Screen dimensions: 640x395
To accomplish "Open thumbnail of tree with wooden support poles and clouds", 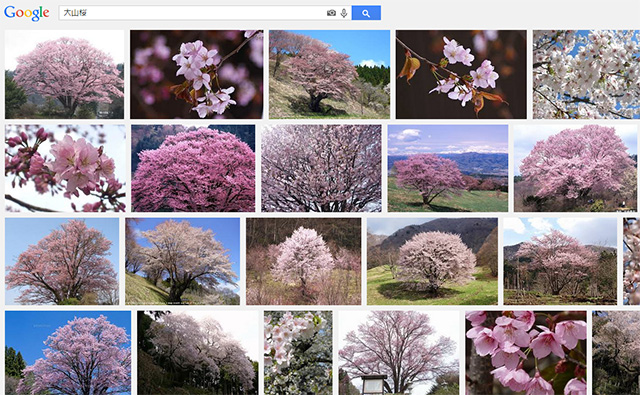I will [560, 261].
